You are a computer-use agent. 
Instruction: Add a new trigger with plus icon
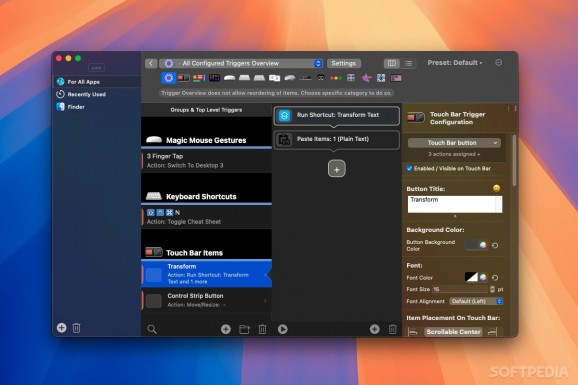click(x=226, y=329)
